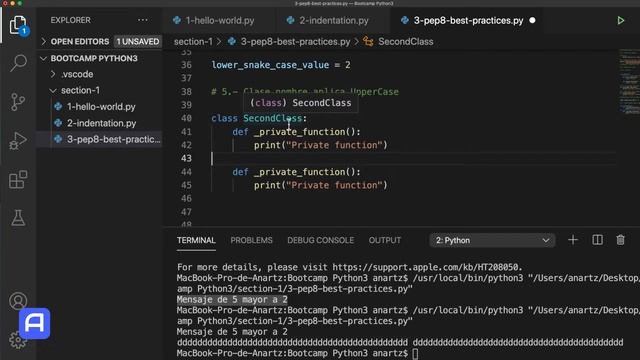Run the Python file with play button
Screen dimensions: 640x360
[620, 20]
